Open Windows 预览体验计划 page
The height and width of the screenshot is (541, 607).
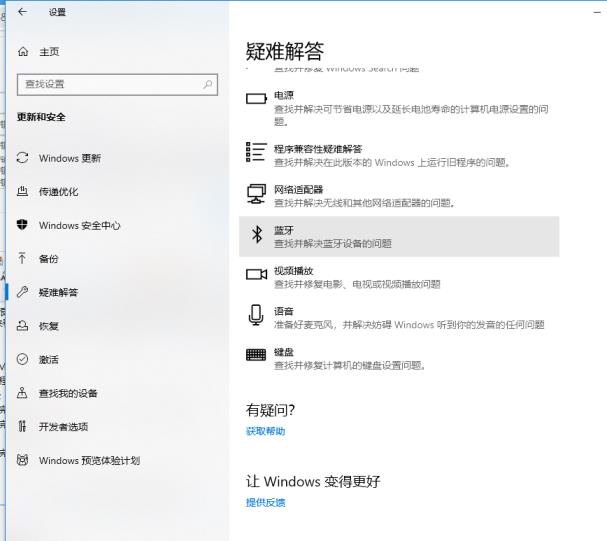coord(89,461)
